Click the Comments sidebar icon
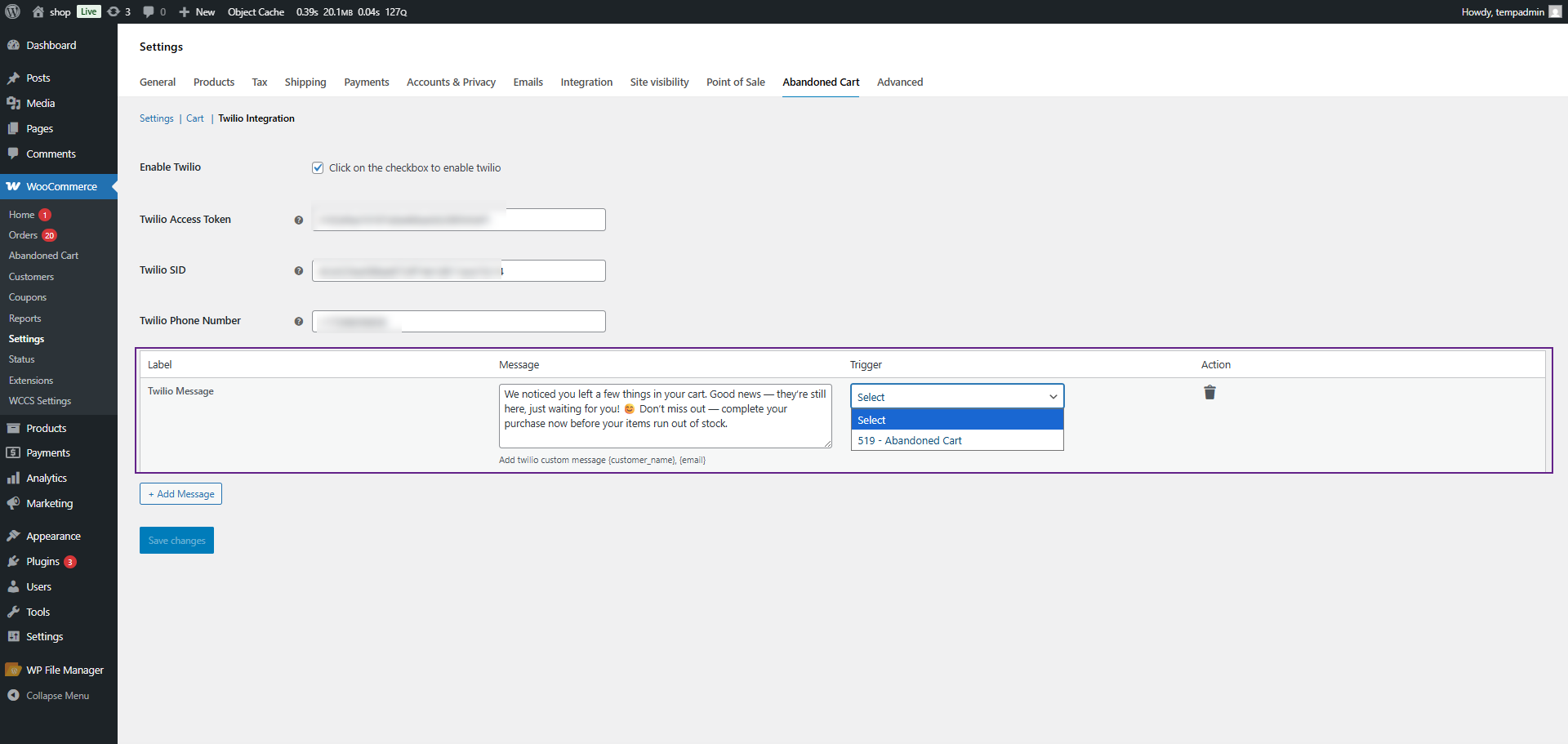This screenshot has width=1568, height=744. tap(13, 154)
